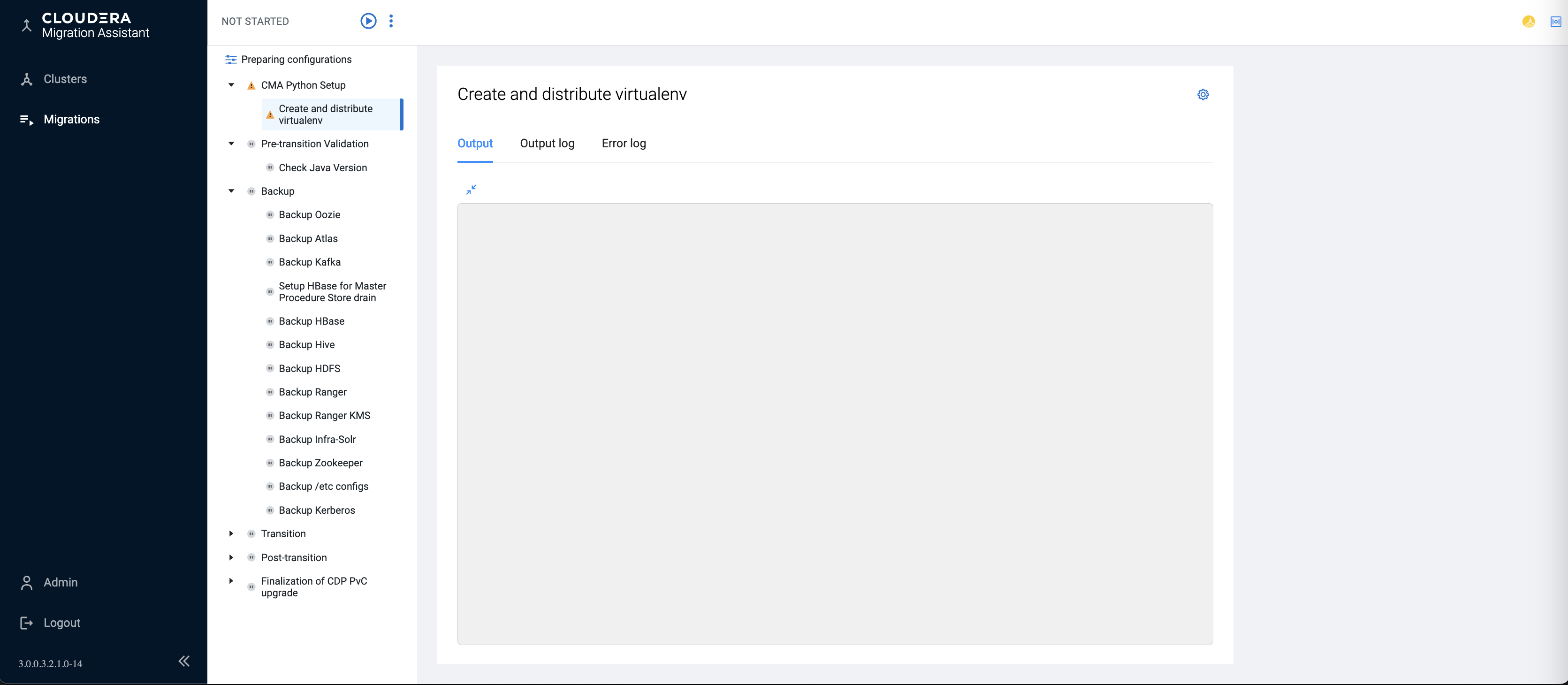Select the Check Java Version step
The image size is (1568, 685).
323,168
